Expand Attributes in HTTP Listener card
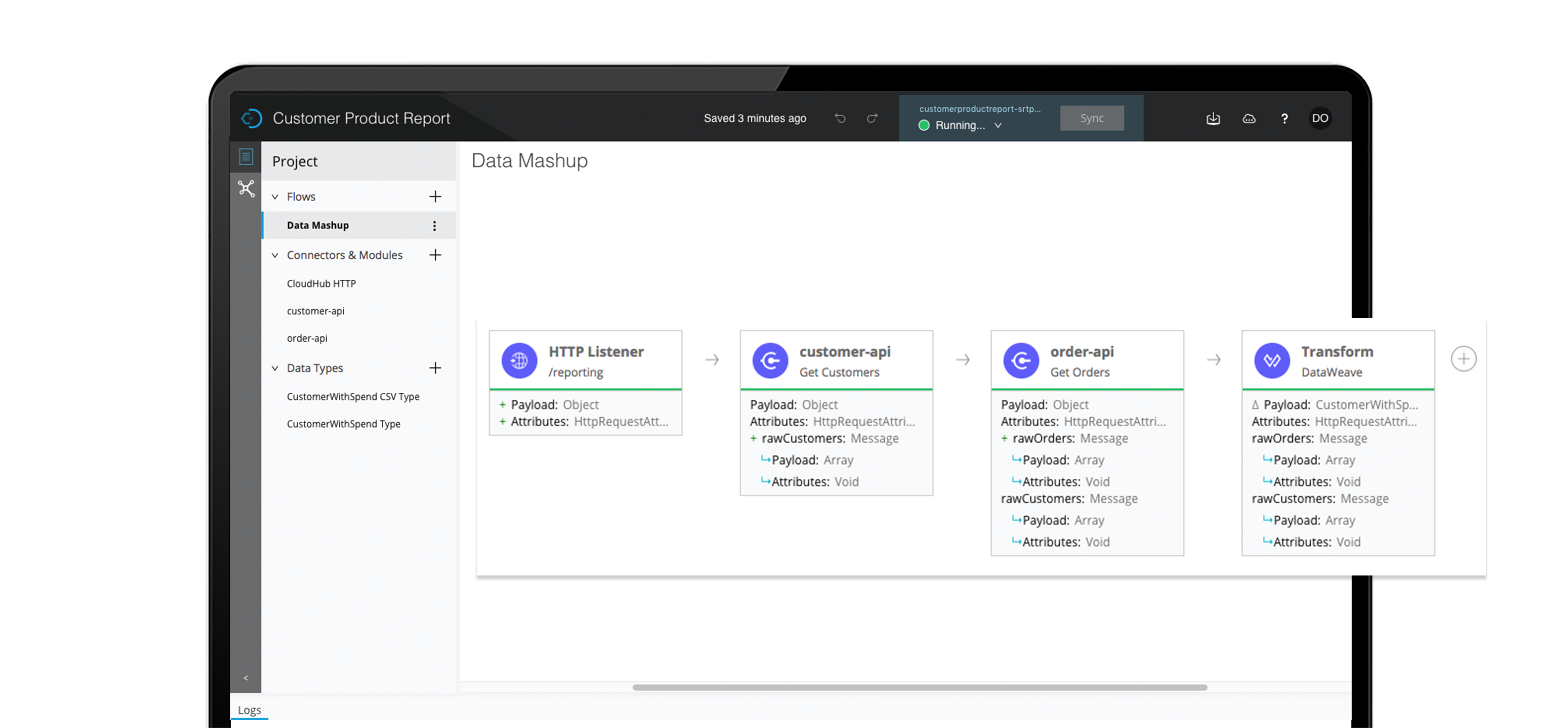Viewport: 1568px width, 728px height. (503, 422)
